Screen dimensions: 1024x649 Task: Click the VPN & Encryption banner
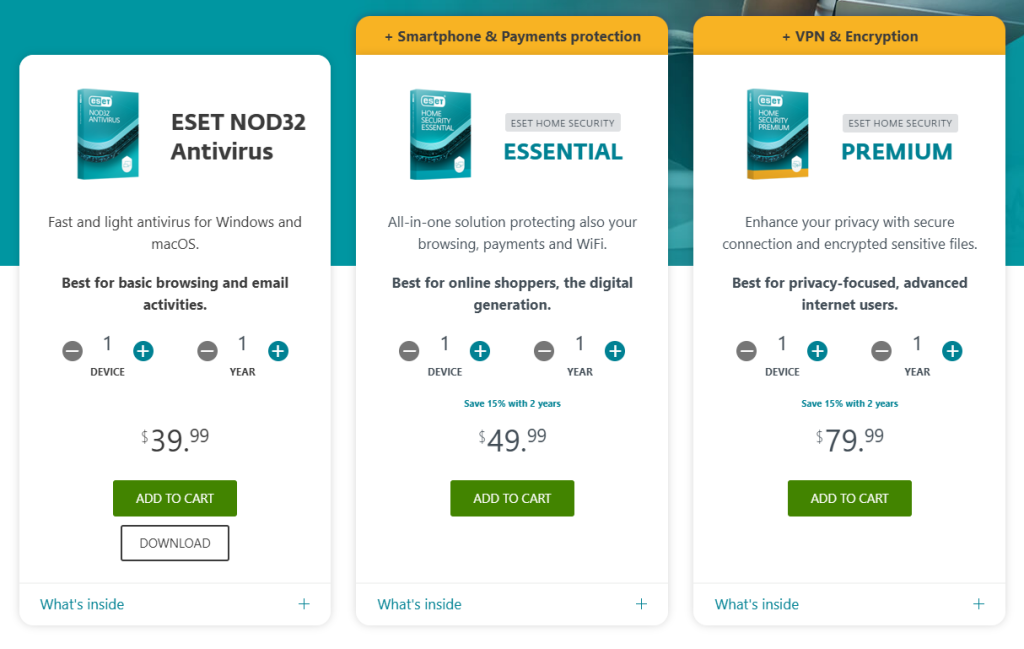tap(849, 35)
